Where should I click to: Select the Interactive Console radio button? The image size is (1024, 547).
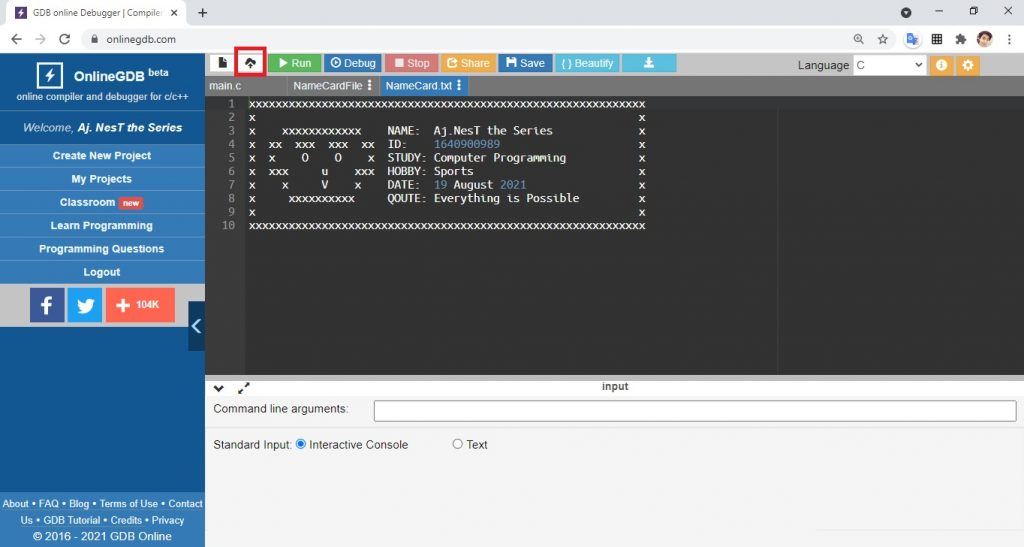point(301,444)
